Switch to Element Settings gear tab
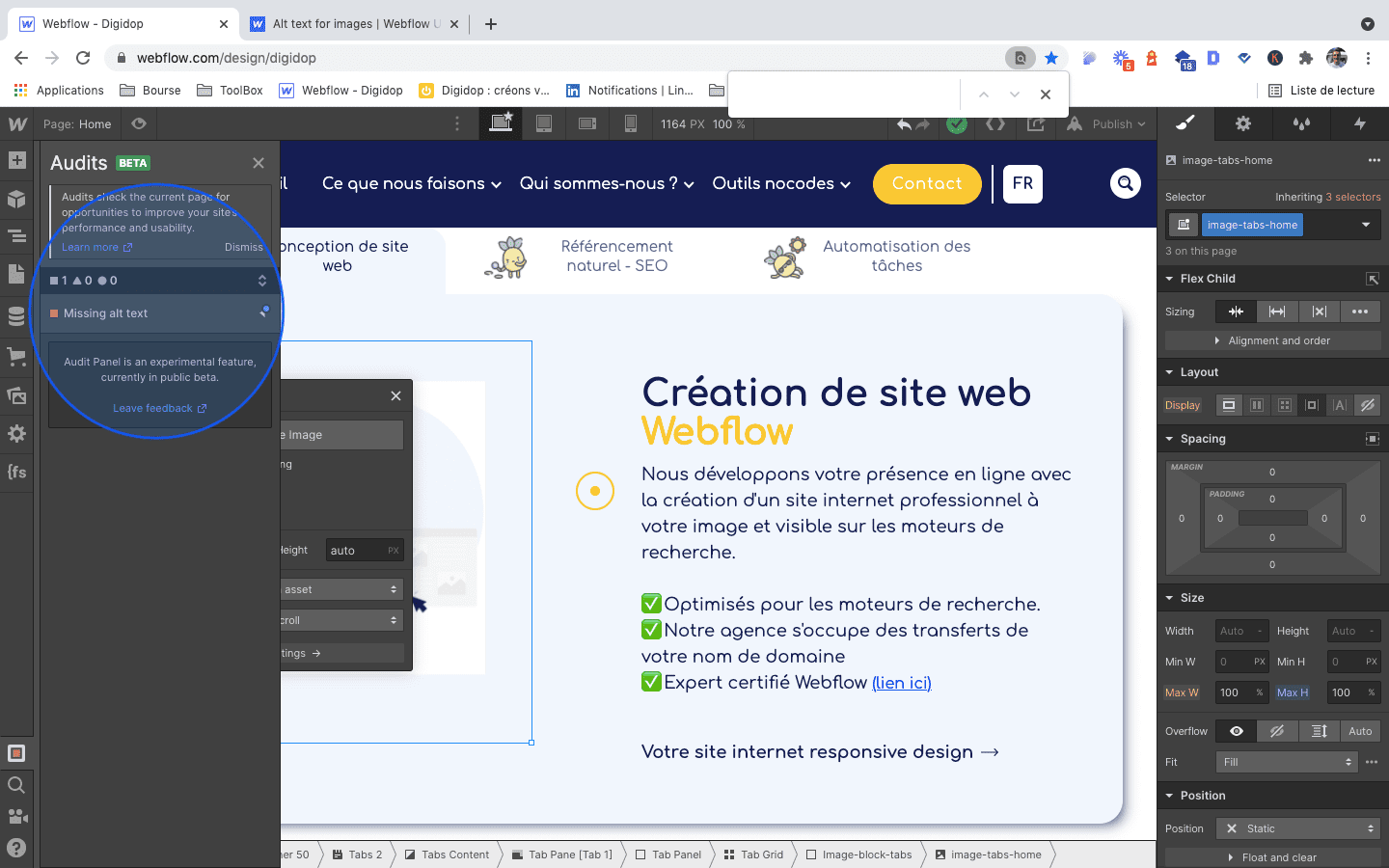 (1243, 123)
